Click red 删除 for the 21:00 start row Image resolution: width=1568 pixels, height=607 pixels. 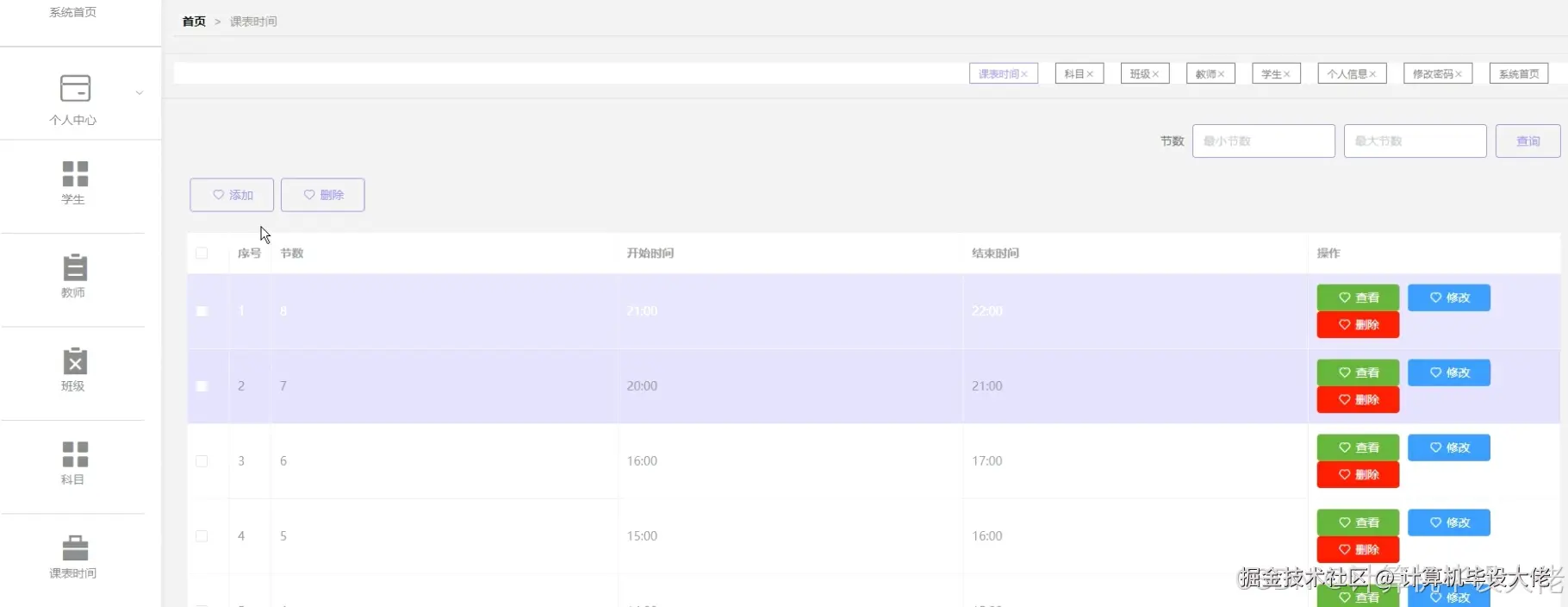pyautogui.click(x=1358, y=325)
